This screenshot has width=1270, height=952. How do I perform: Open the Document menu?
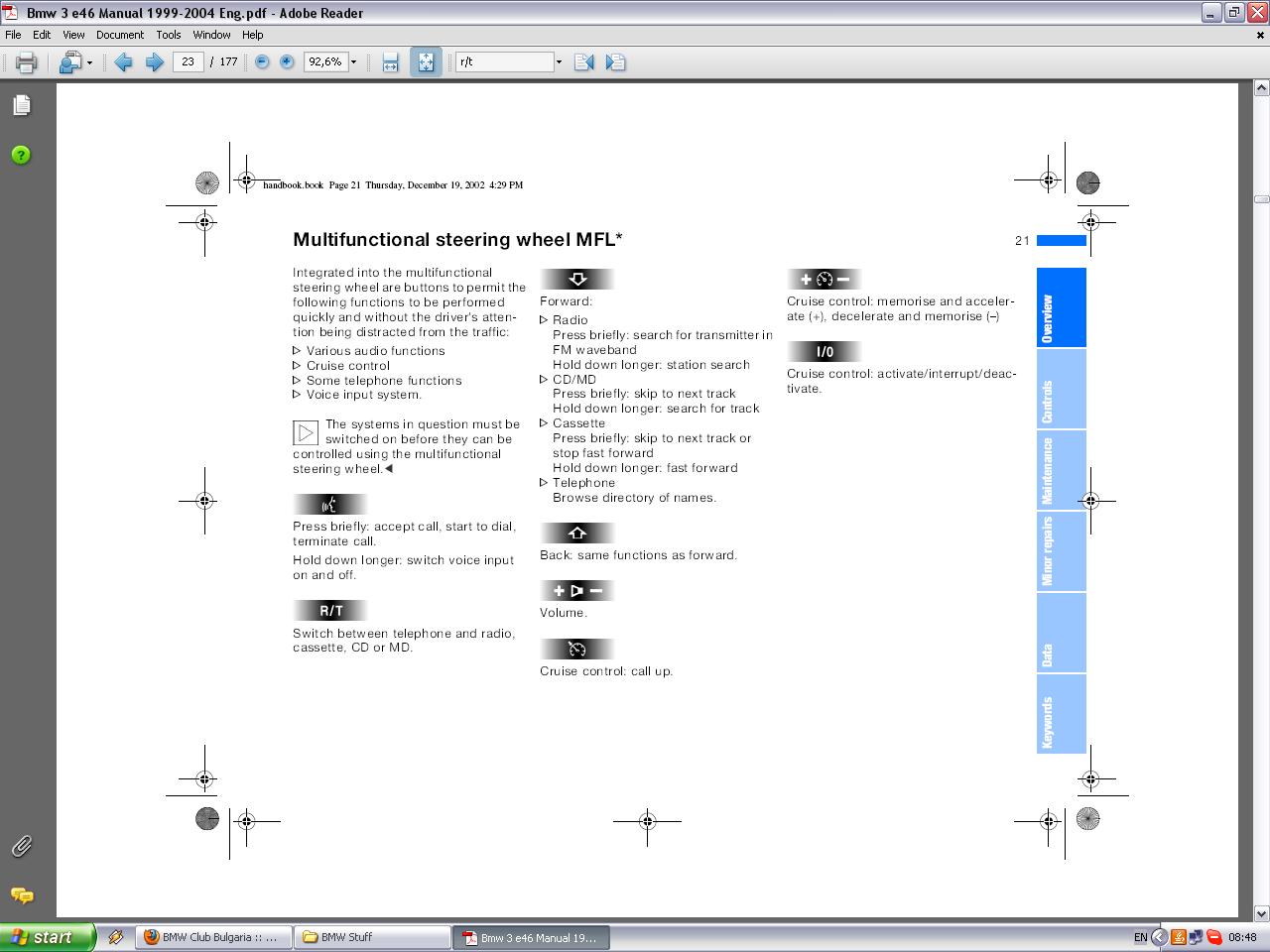tap(120, 35)
